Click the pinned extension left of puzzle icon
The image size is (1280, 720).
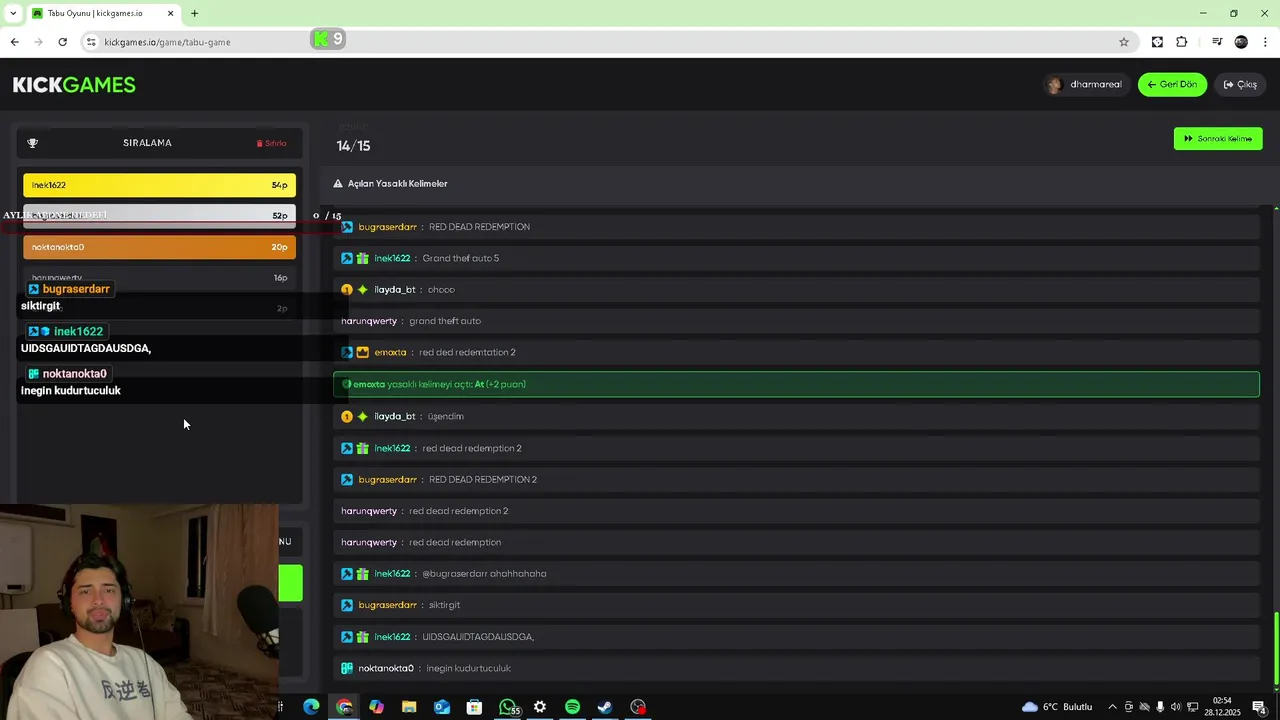point(1157,42)
